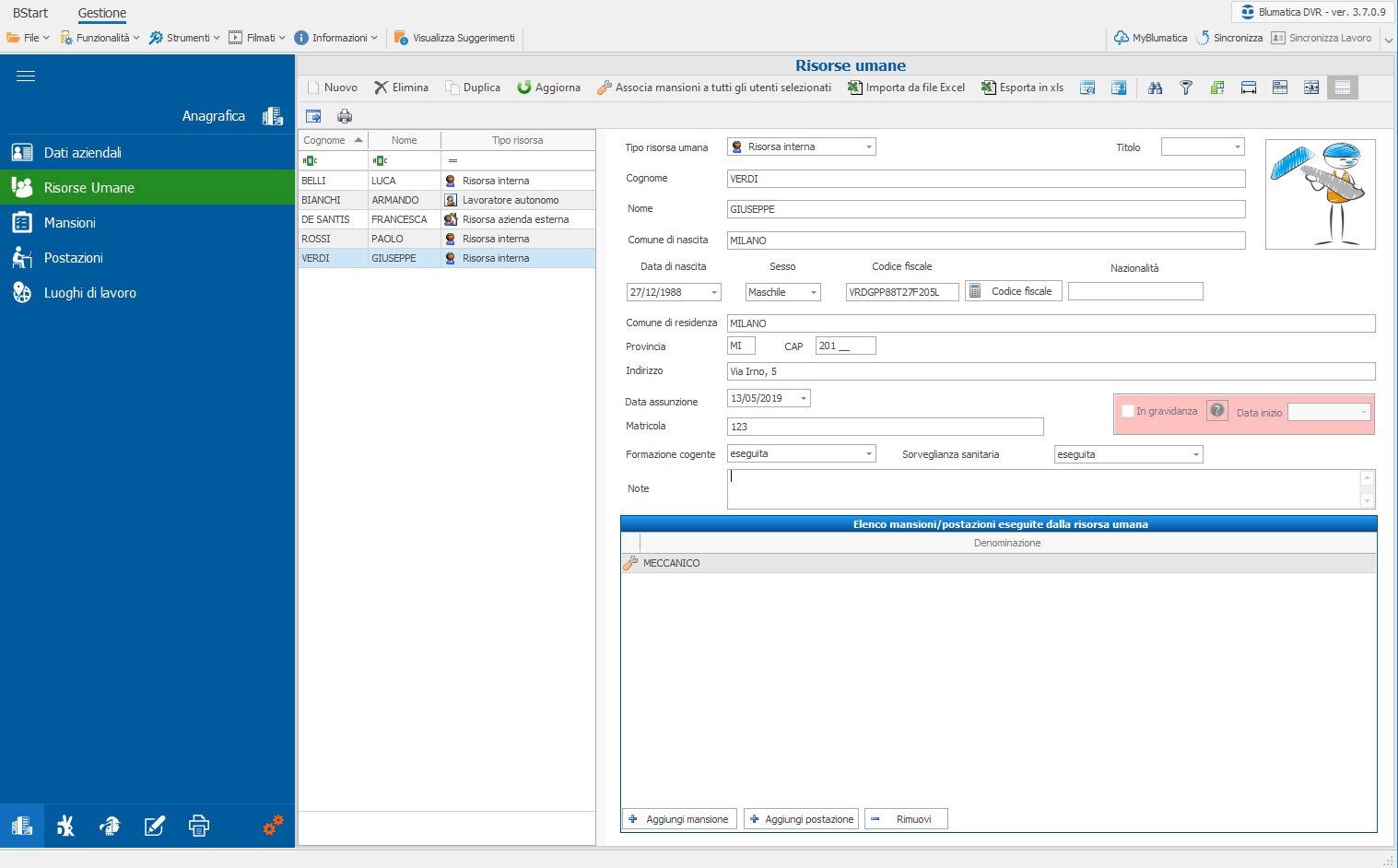
Task: Open the hamburger menu in sidebar
Action: [26, 76]
